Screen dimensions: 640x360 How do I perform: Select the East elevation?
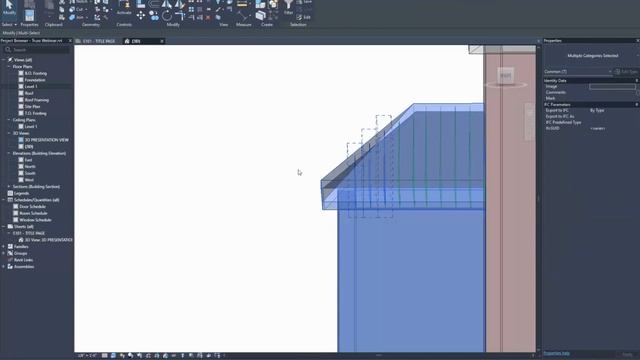coord(28,160)
